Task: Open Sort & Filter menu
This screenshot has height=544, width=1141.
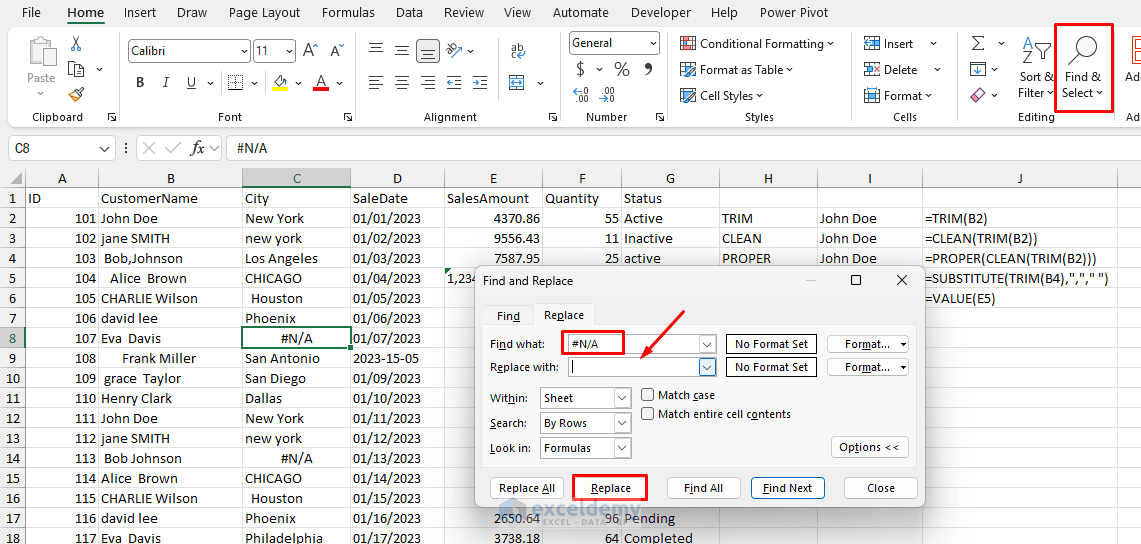Action: point(1036,68)
